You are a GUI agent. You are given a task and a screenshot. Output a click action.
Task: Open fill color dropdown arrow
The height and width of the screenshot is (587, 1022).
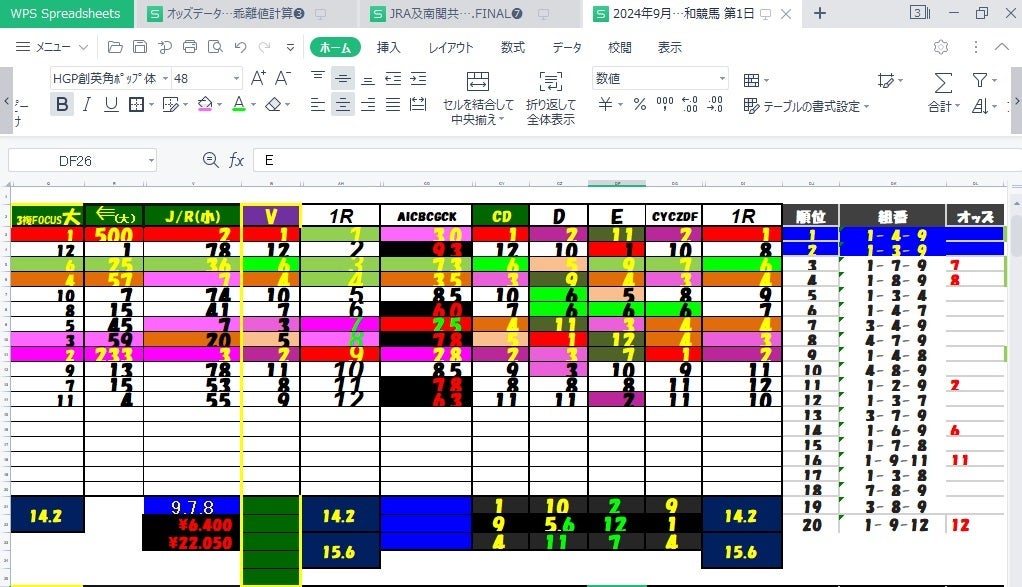(x=220, y=104)
